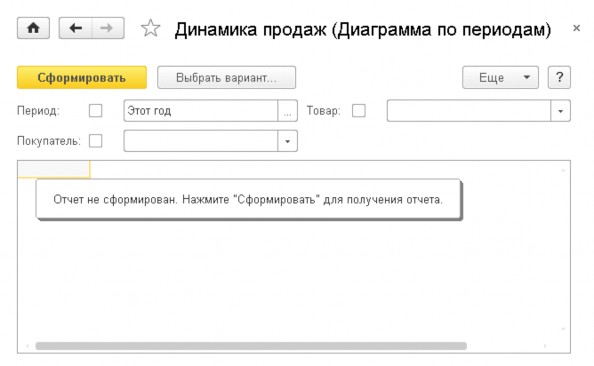
Task: Open help with the question mark button
Action: click(x=559, y=78)
